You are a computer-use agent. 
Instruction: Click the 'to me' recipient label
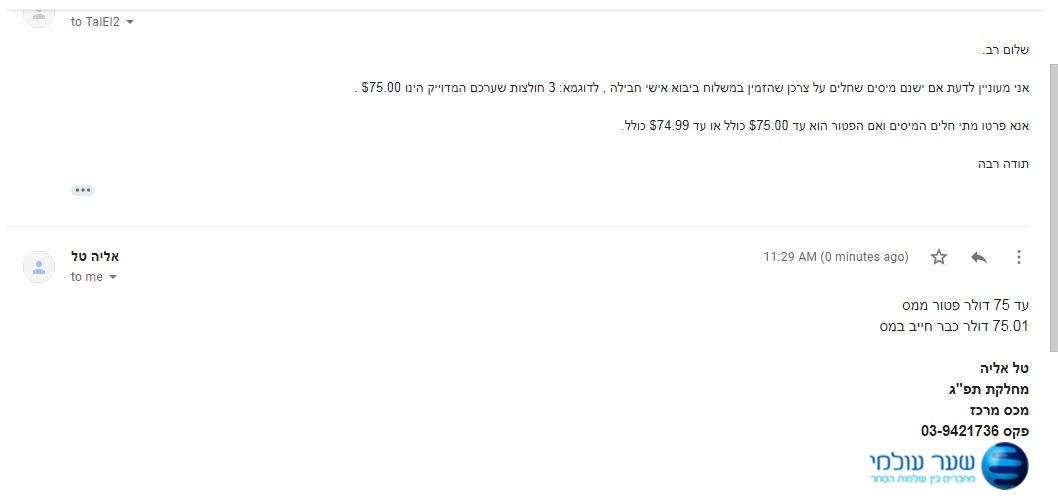(86, 277)
